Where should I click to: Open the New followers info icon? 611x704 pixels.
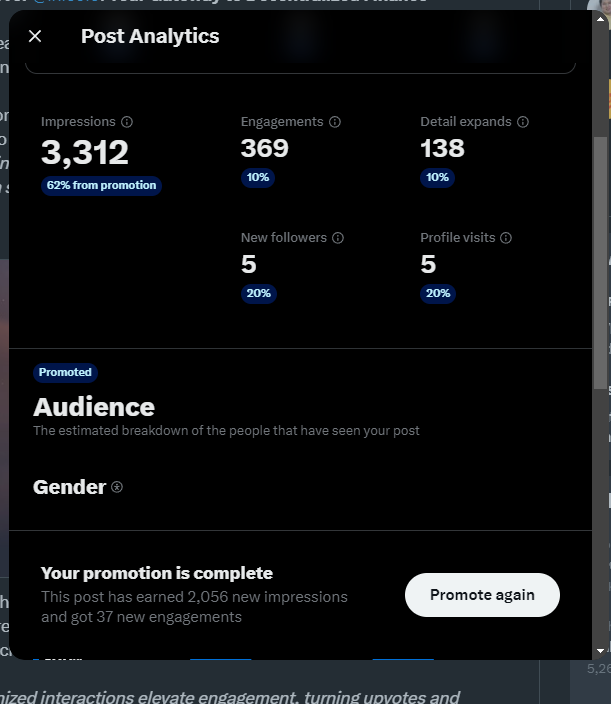coord(338,238)
